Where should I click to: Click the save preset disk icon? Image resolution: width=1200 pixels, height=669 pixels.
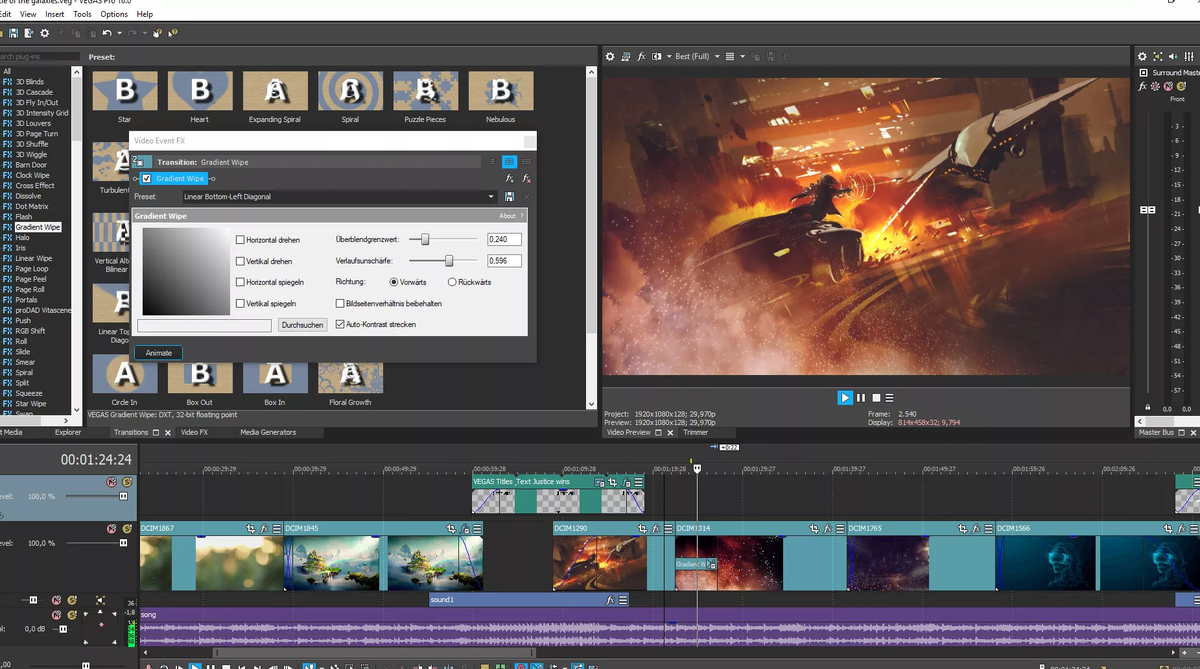click(510, 197)
